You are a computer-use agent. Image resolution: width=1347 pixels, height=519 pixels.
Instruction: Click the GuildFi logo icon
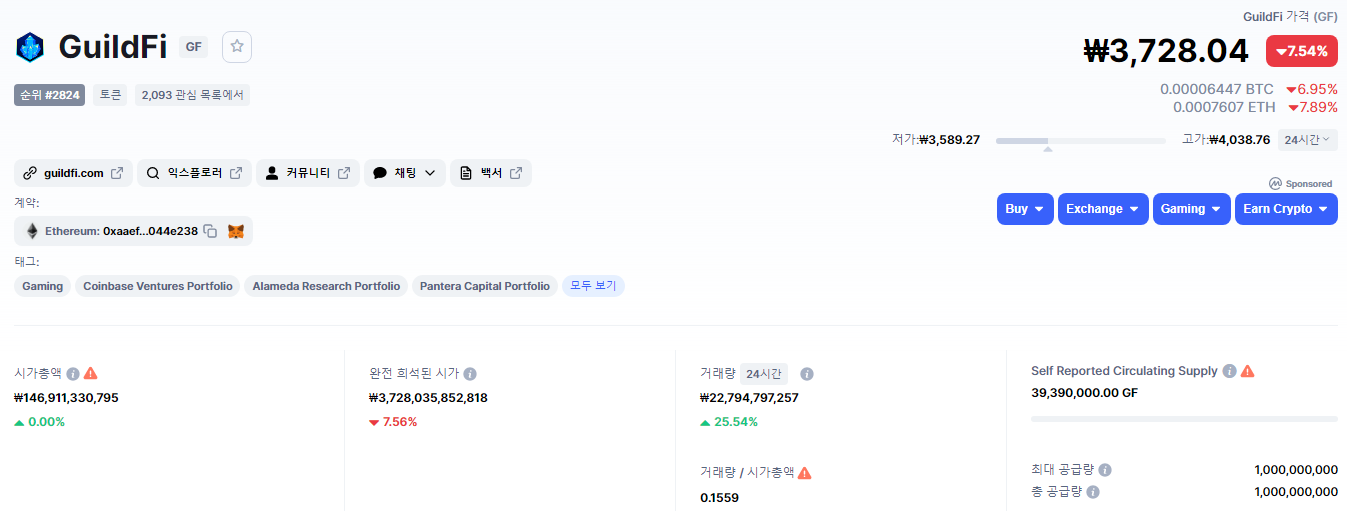pyautogui.click(x=30, y=47)
